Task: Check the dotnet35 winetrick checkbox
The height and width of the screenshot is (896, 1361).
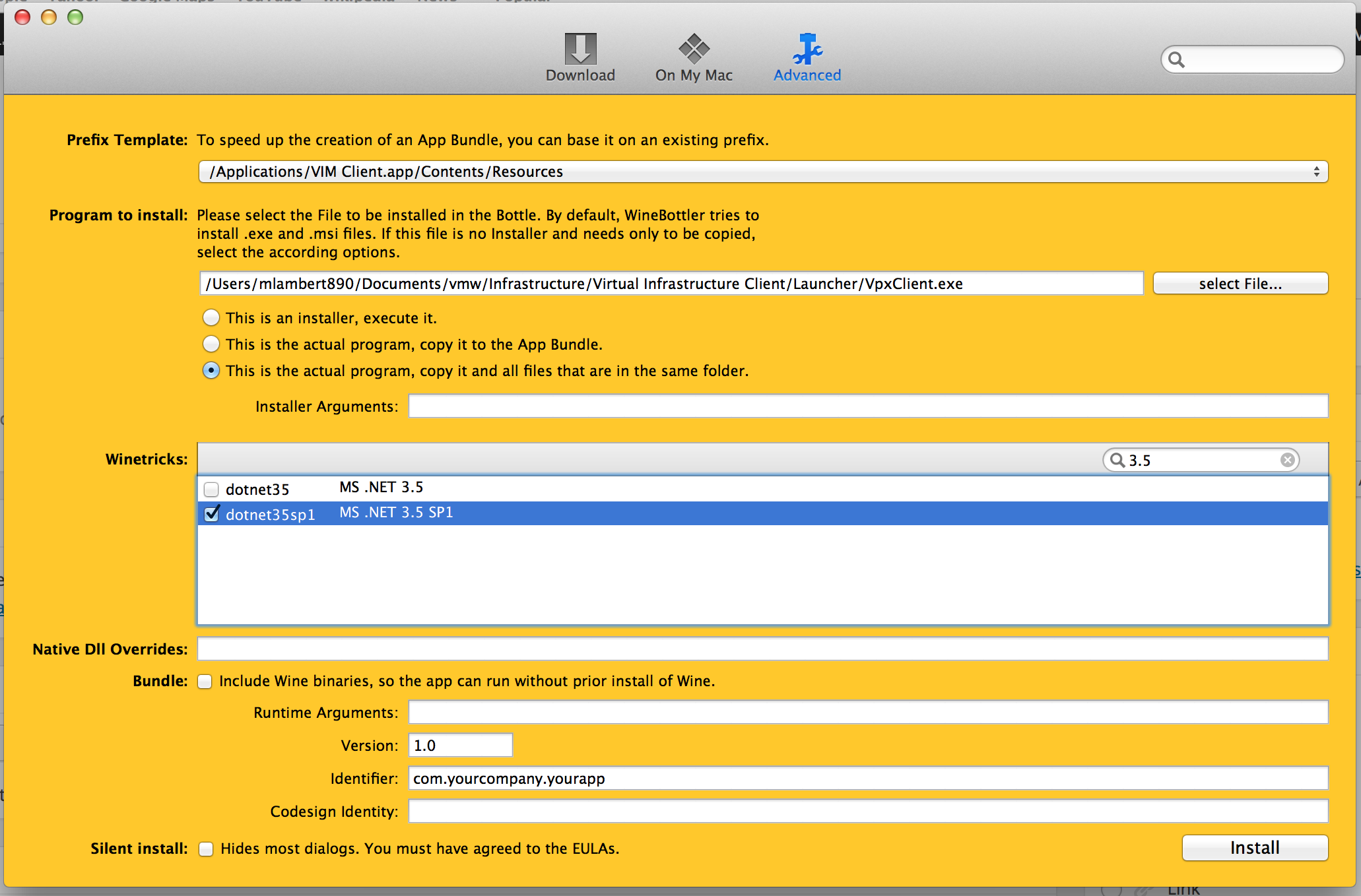Action: (211, 490)
